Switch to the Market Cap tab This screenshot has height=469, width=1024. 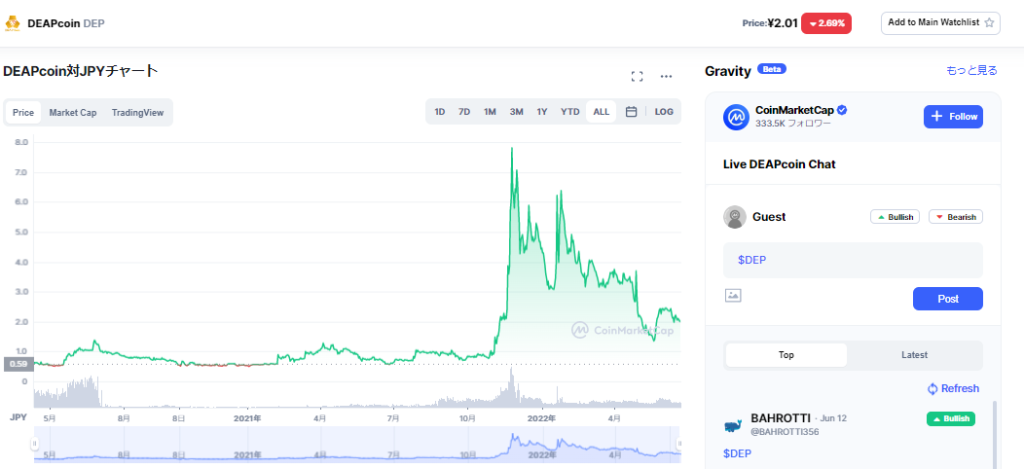pyautogui.click(x=73, y=113)
